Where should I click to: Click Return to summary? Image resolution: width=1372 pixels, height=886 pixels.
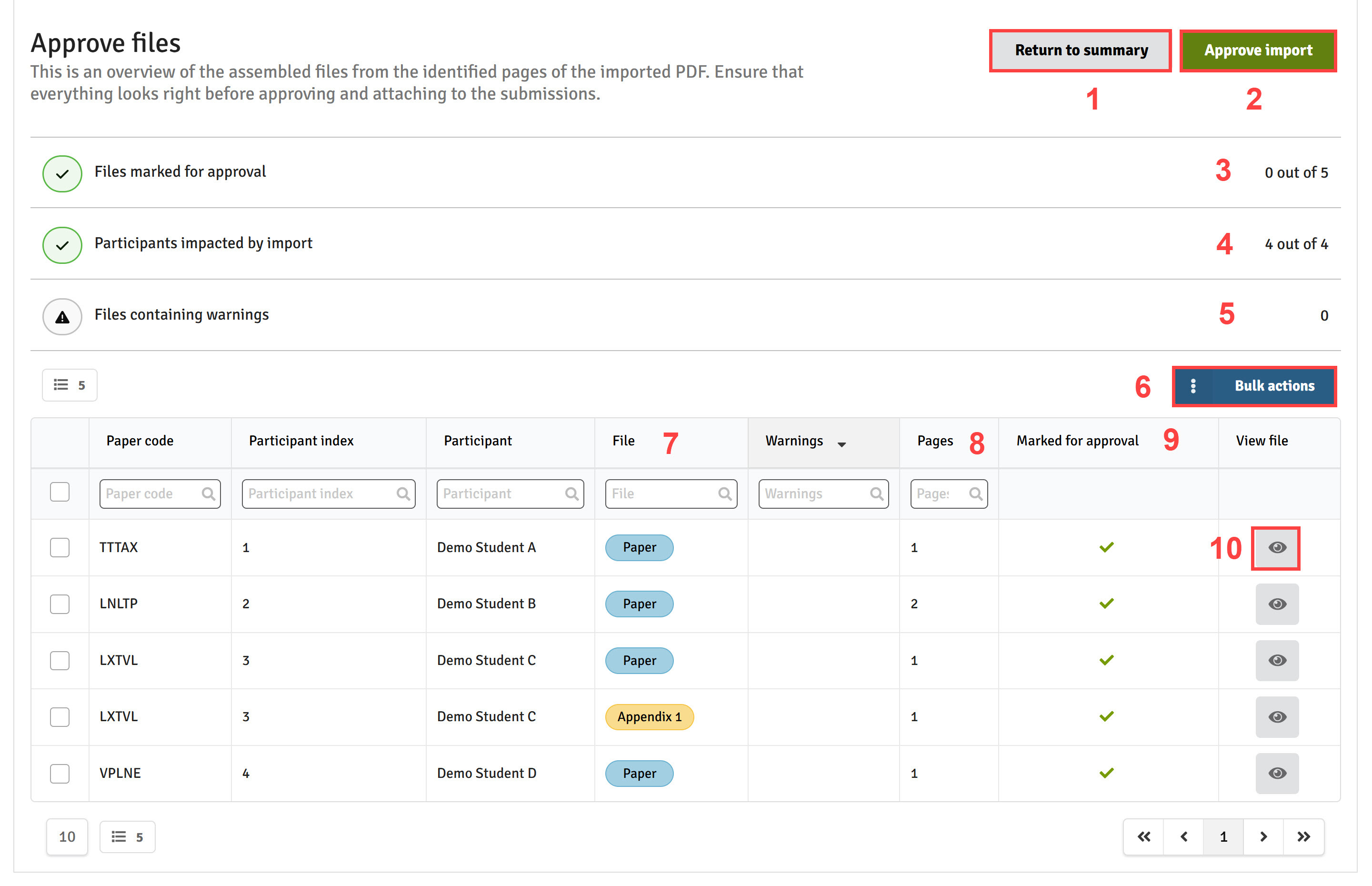(1081, 50)
